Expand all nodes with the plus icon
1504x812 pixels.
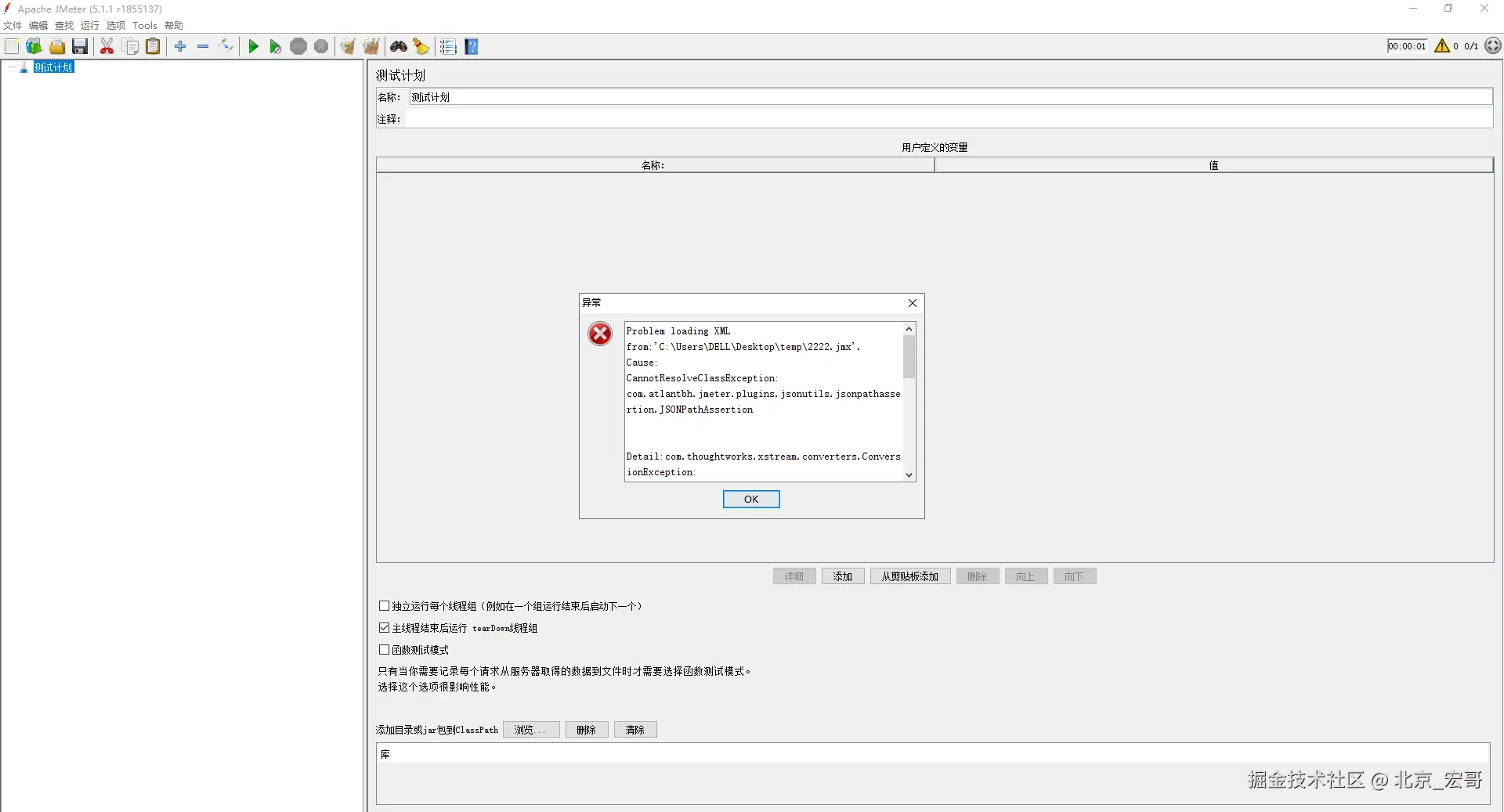pos(180,47)
